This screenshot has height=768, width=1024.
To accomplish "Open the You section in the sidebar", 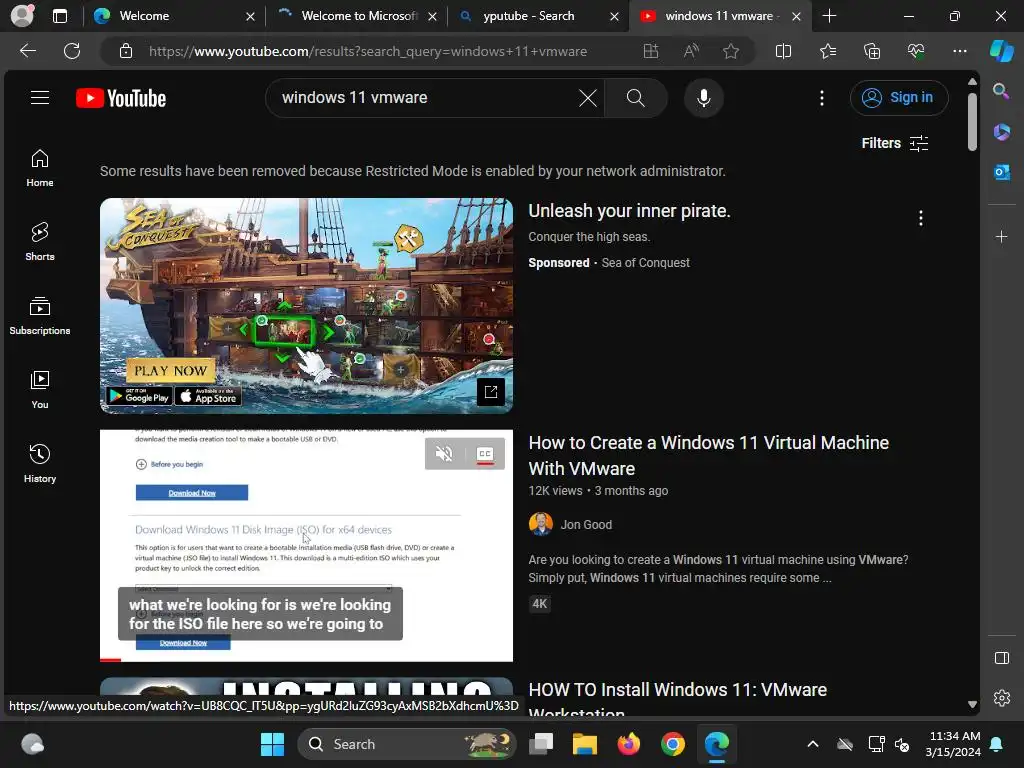I will [x=40, y=390].
